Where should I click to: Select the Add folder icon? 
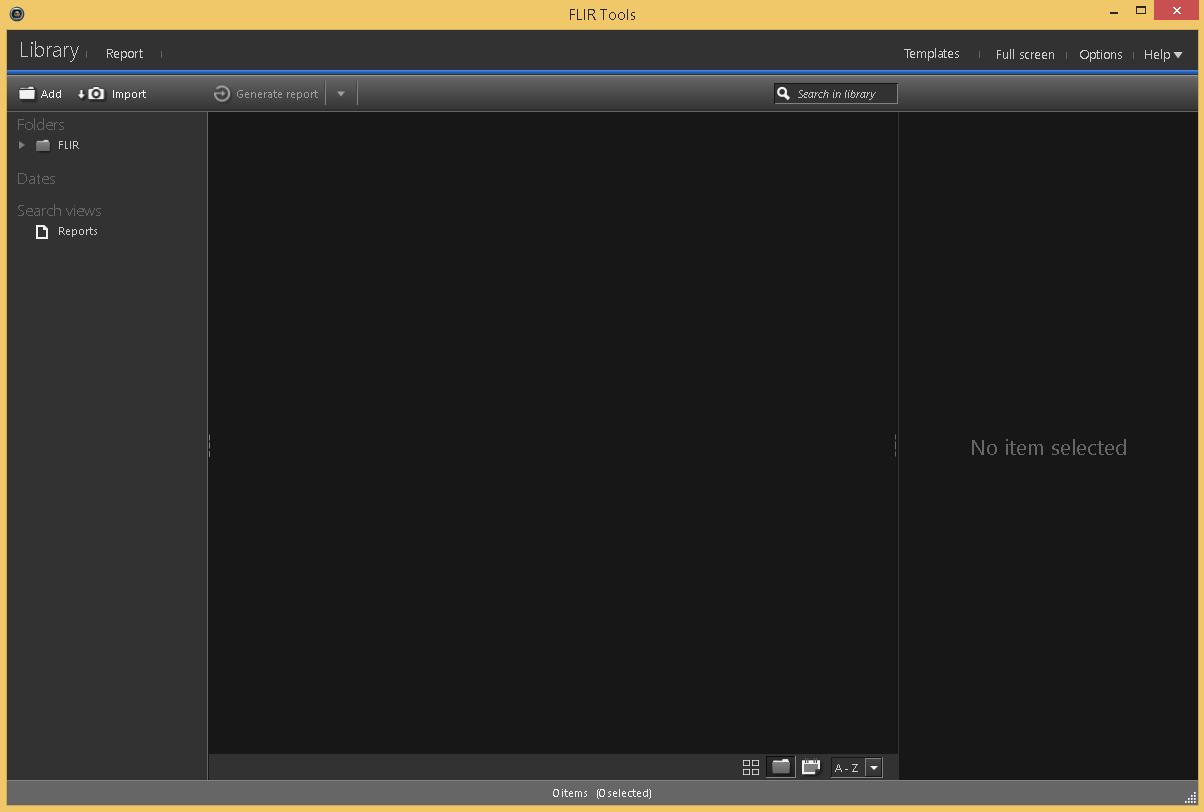coord(27,93)
